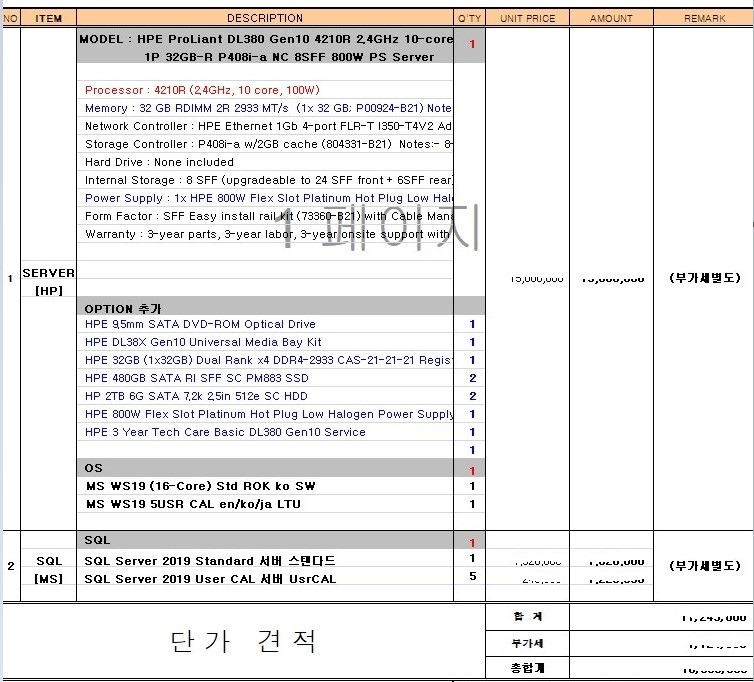
Task: Click the 부가세 tax label
Action: [528, 644]
